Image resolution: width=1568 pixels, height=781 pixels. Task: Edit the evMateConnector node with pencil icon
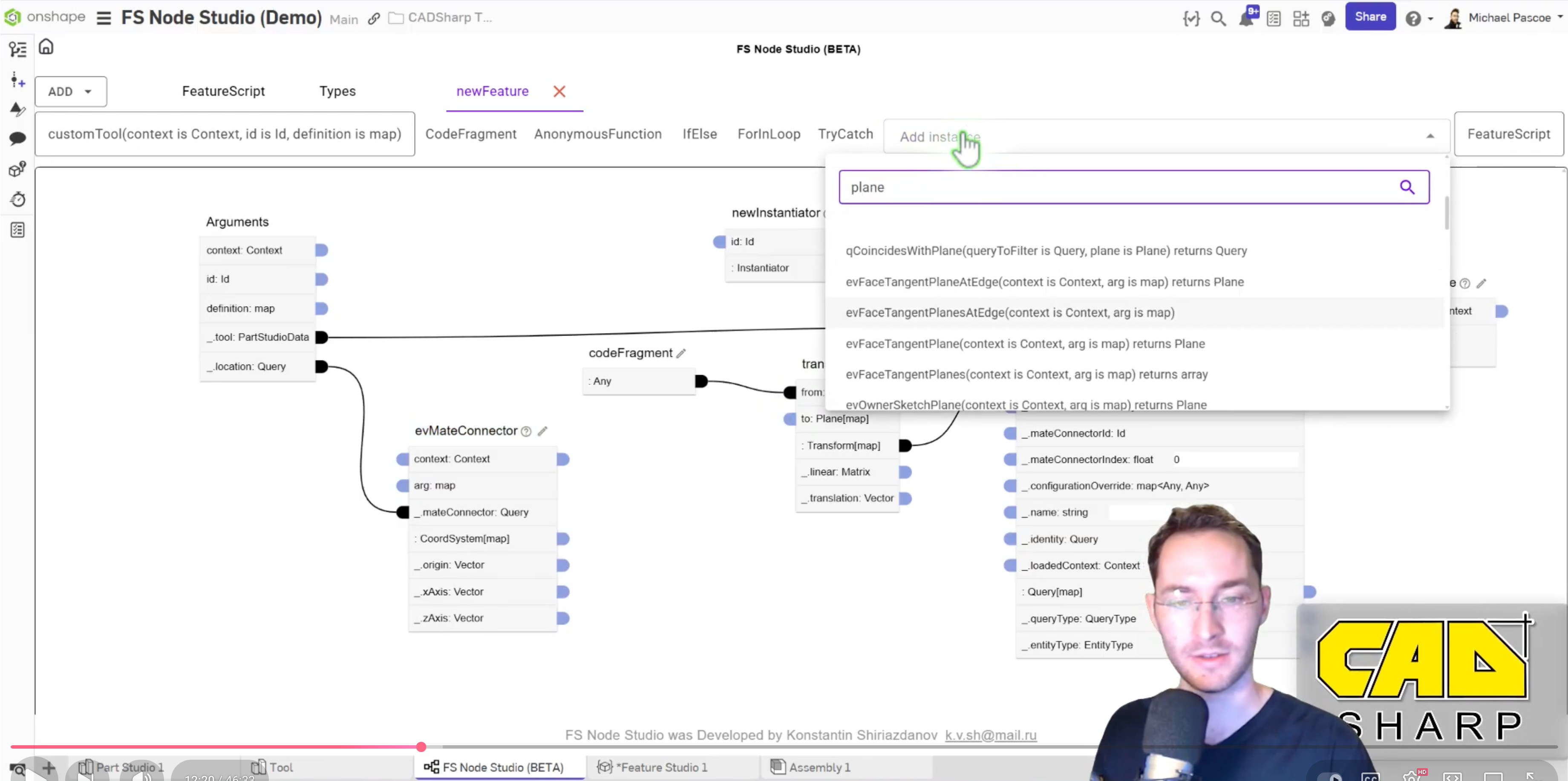coord(542,431)
